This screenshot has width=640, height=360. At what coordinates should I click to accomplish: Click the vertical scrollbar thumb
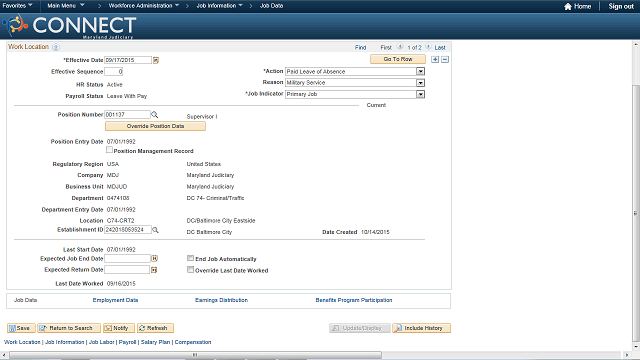click(x=636, y=213)
